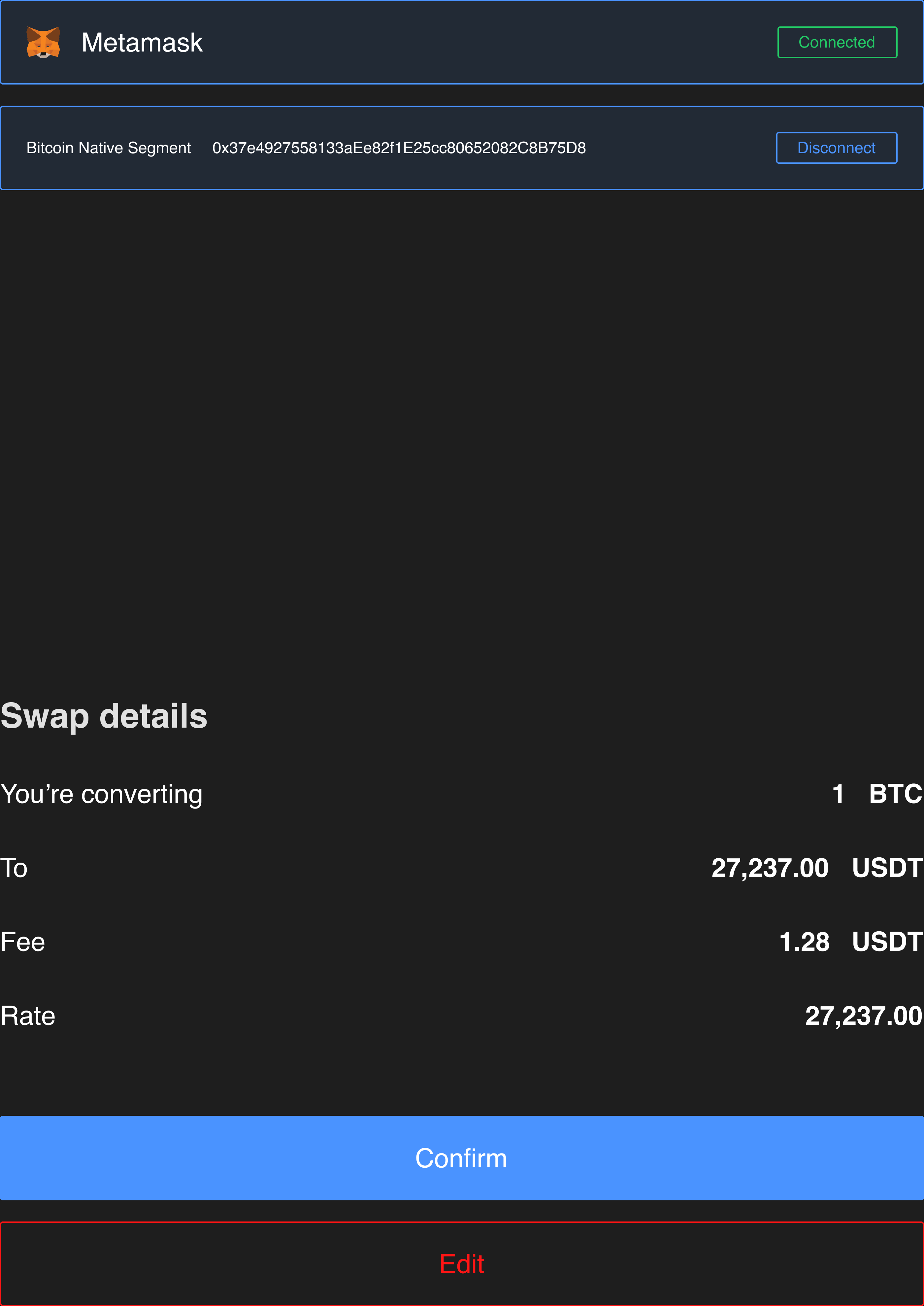The image size is (924, 1306).
Task: Click the Fee row label
Action: tap(23, 943)
